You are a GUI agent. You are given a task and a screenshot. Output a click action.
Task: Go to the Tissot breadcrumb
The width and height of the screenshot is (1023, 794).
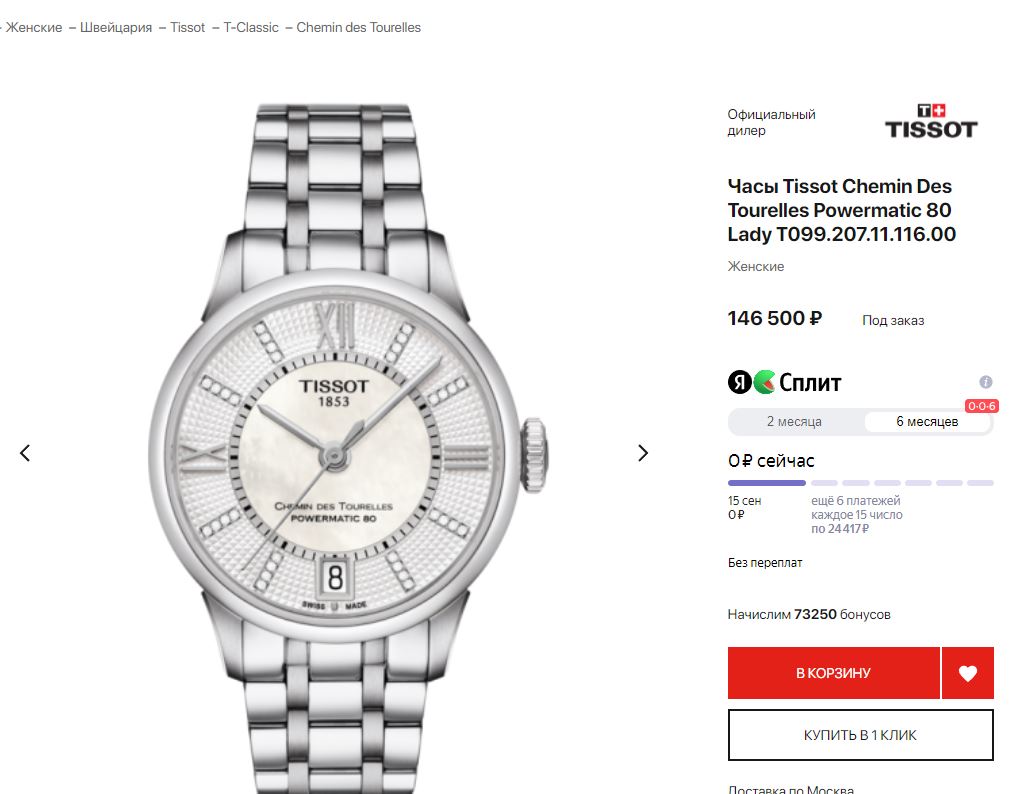187,27
